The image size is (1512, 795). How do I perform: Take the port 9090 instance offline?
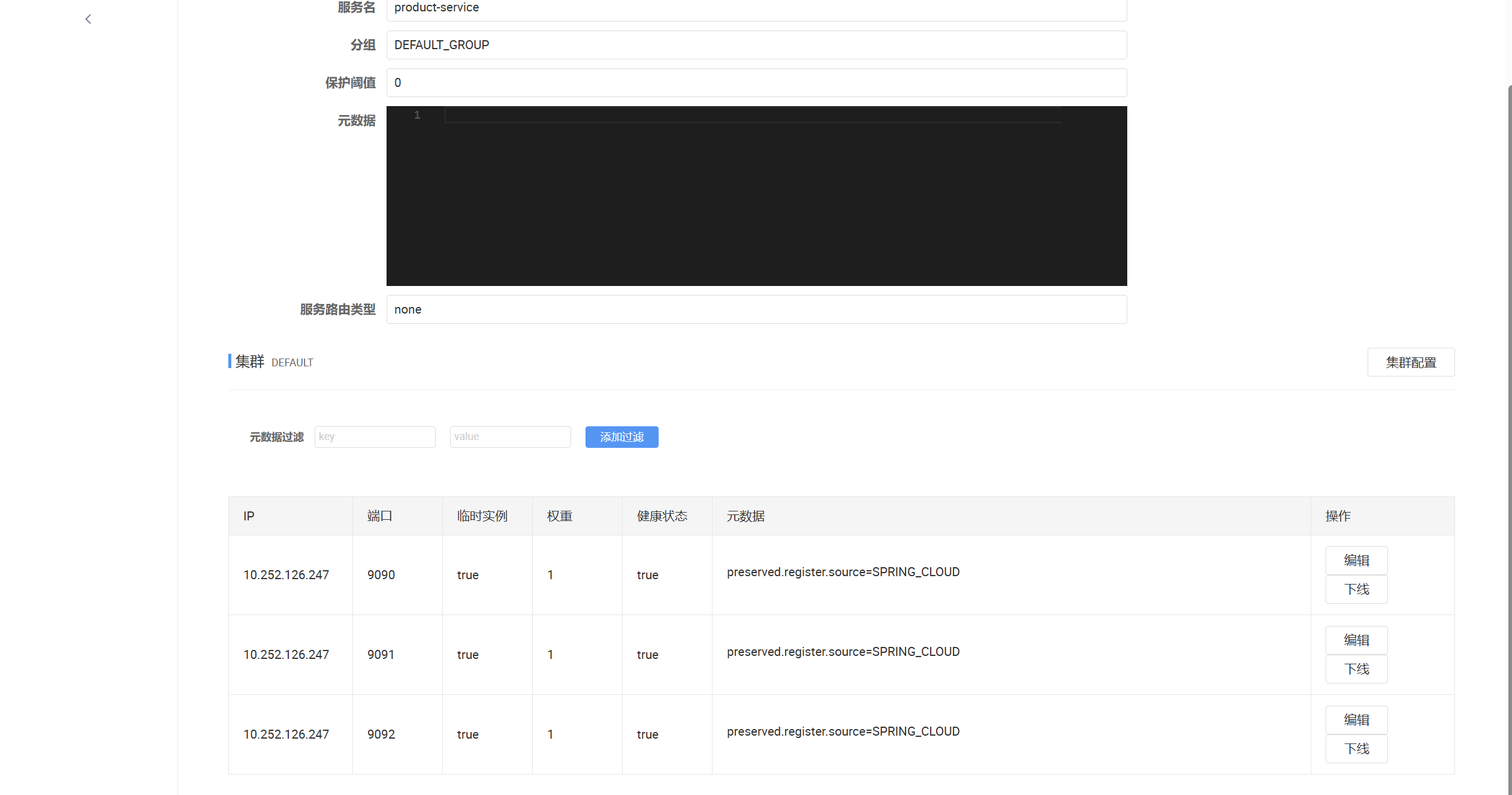coord(1356,589)
